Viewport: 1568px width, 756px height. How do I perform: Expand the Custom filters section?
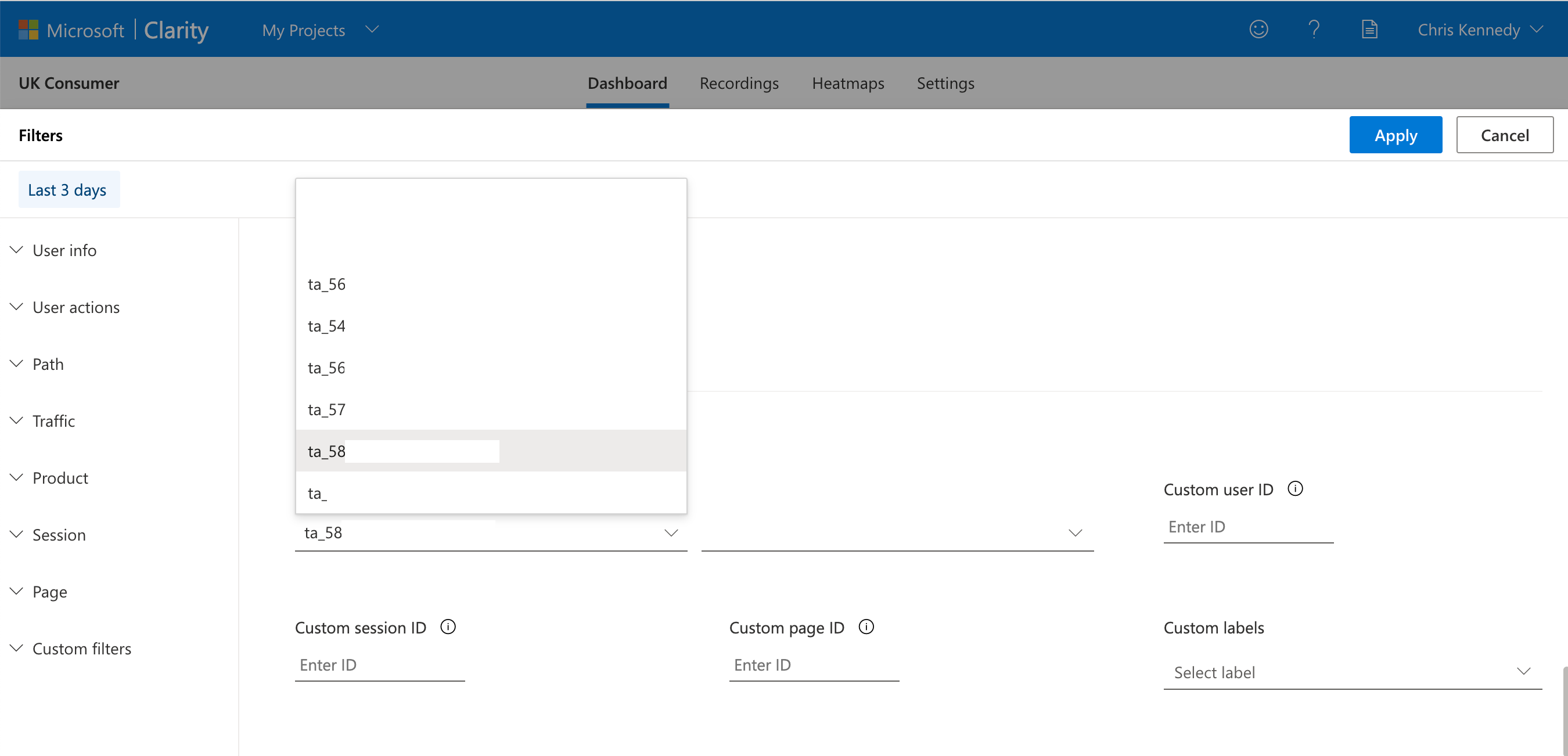pyautogui.click(x=81, y=648)
